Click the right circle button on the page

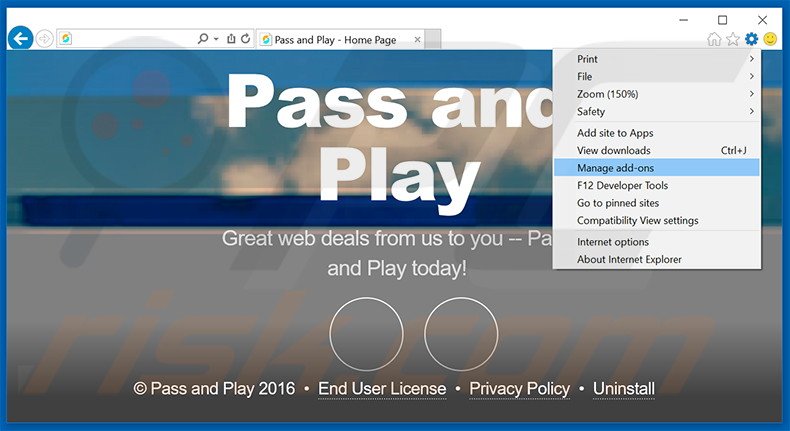tap(460, 334)
